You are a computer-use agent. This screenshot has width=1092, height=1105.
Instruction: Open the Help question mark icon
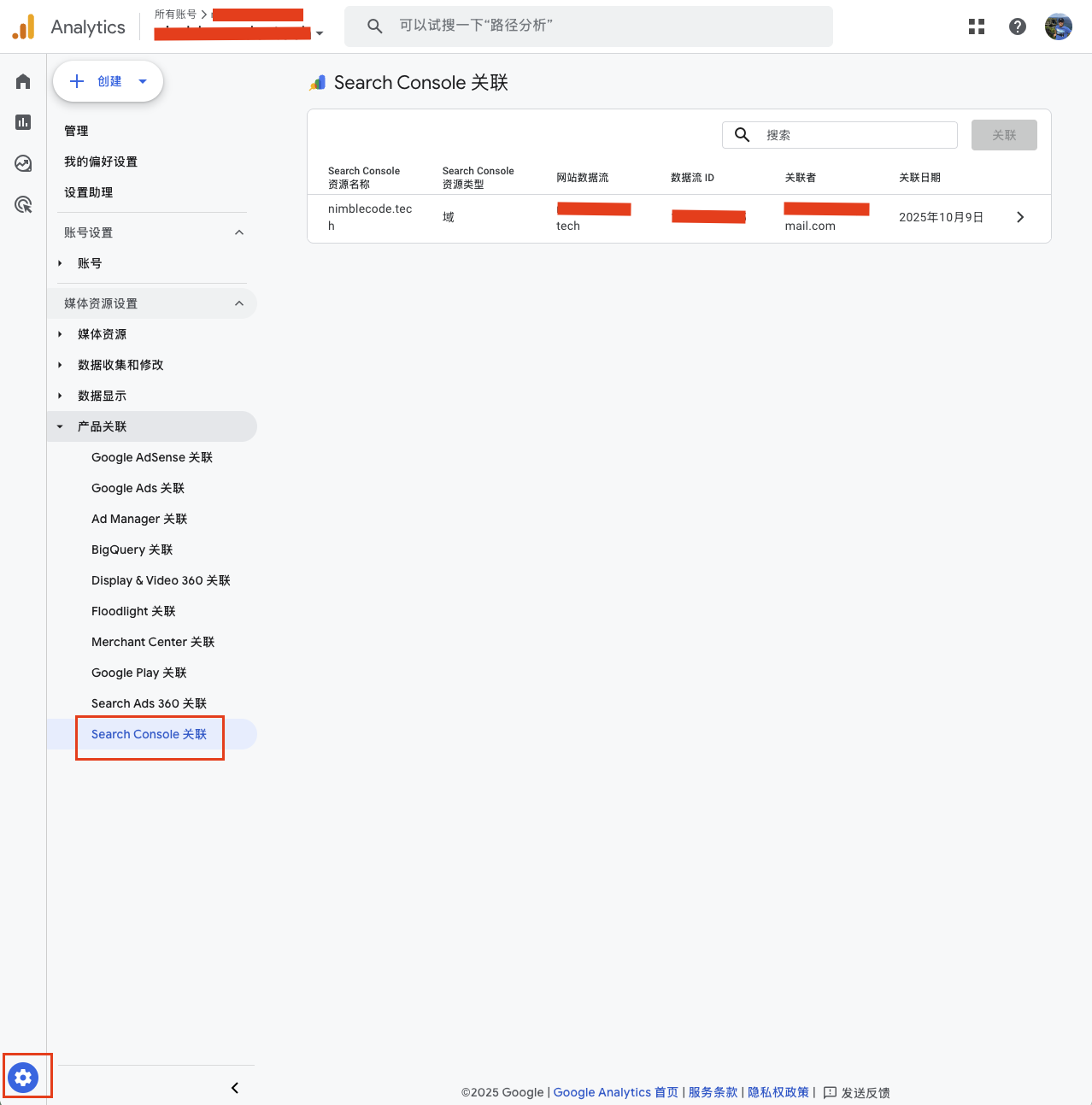click(1017, 26)
